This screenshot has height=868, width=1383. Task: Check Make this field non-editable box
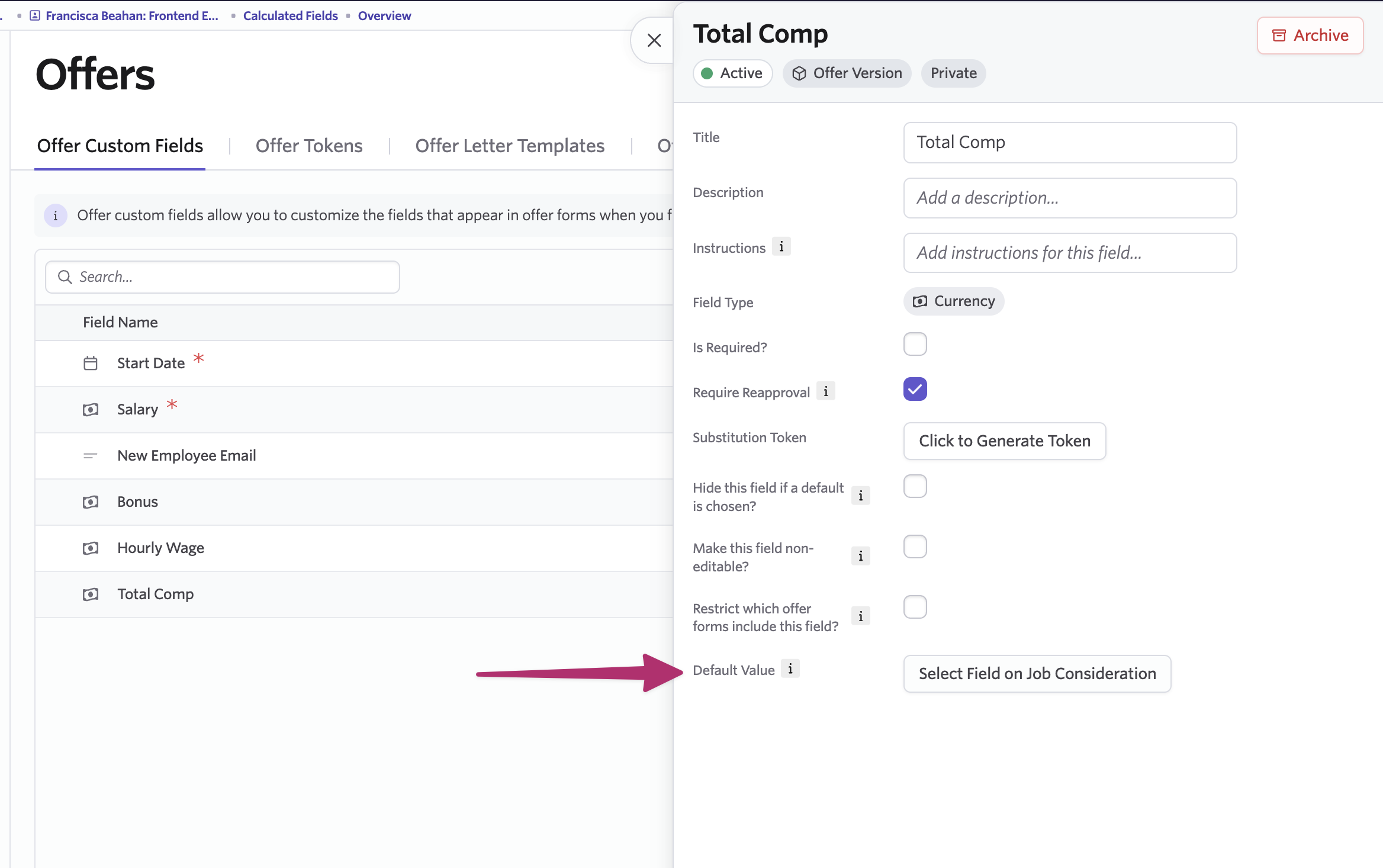[x=915, y=547]
